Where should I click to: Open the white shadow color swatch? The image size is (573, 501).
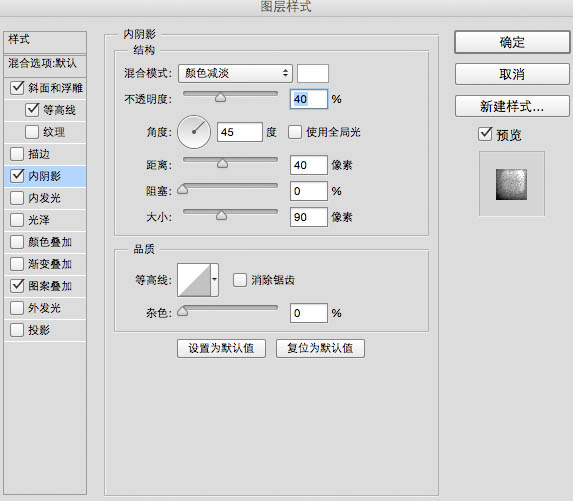[313, 73]
